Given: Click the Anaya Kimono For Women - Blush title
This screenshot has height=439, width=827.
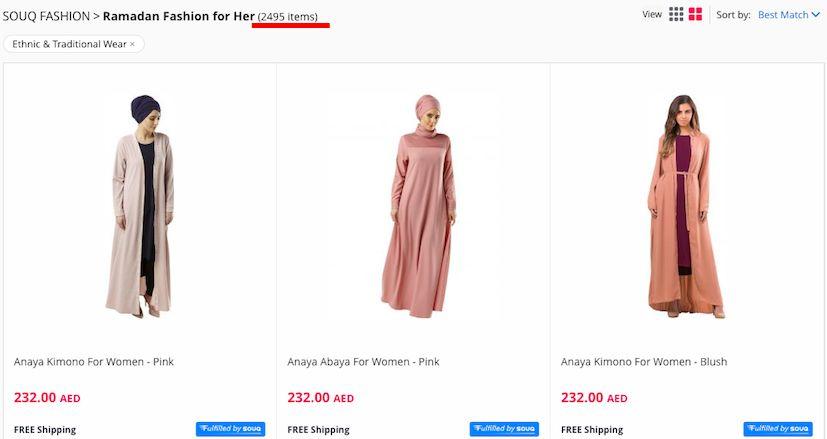Looking at the screenshot, I should coord(644,362).
